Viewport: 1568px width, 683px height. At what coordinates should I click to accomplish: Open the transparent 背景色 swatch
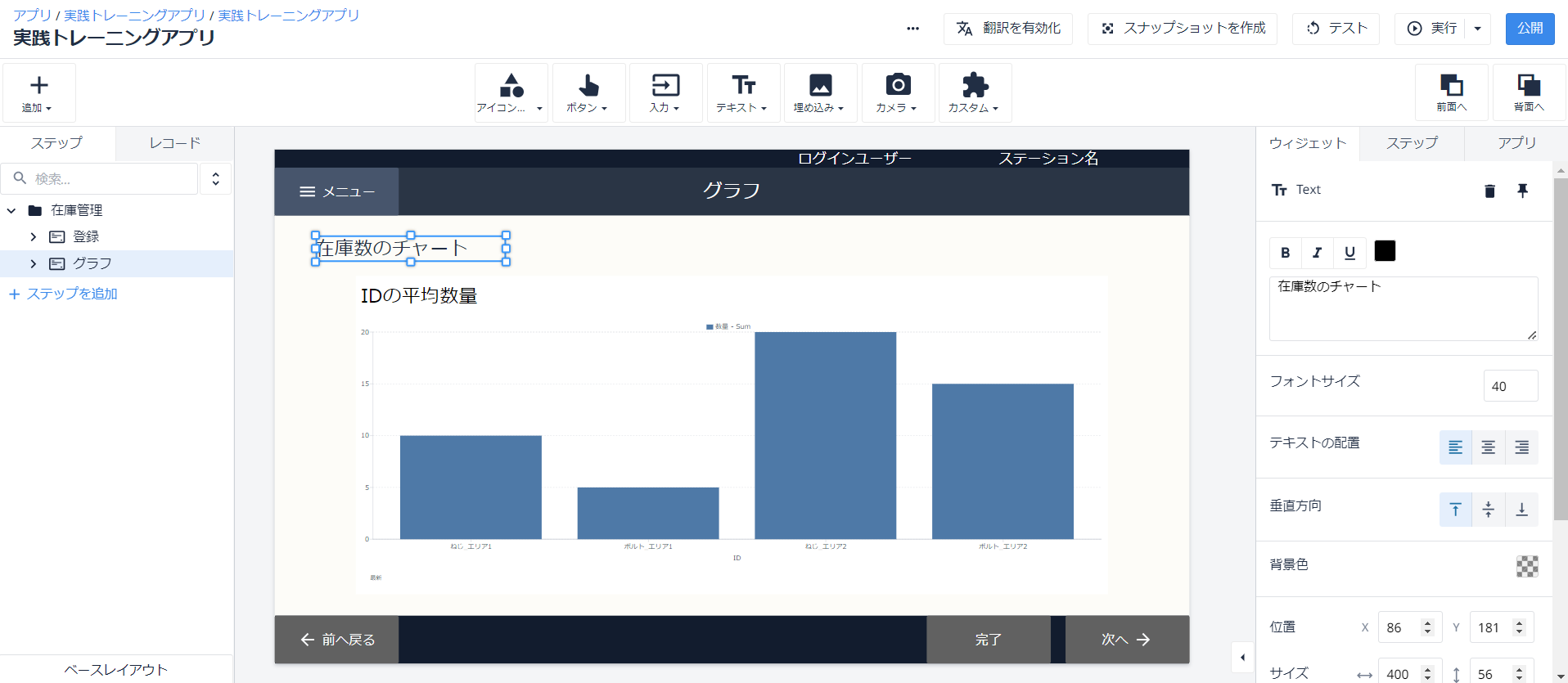tap(1527, 566)
